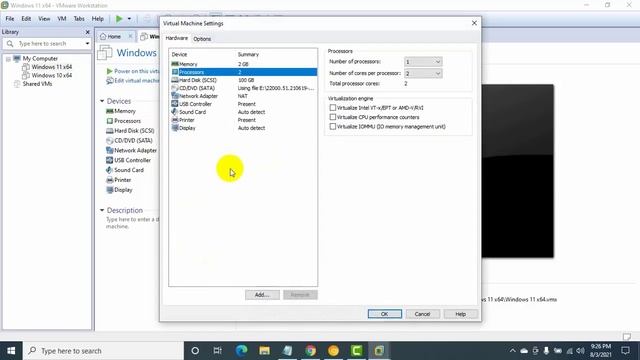The height and width of the screenshot is (360, 640).
Task: Click OK in Virtual Machine Settings
Action: click(x=384, y=314)
